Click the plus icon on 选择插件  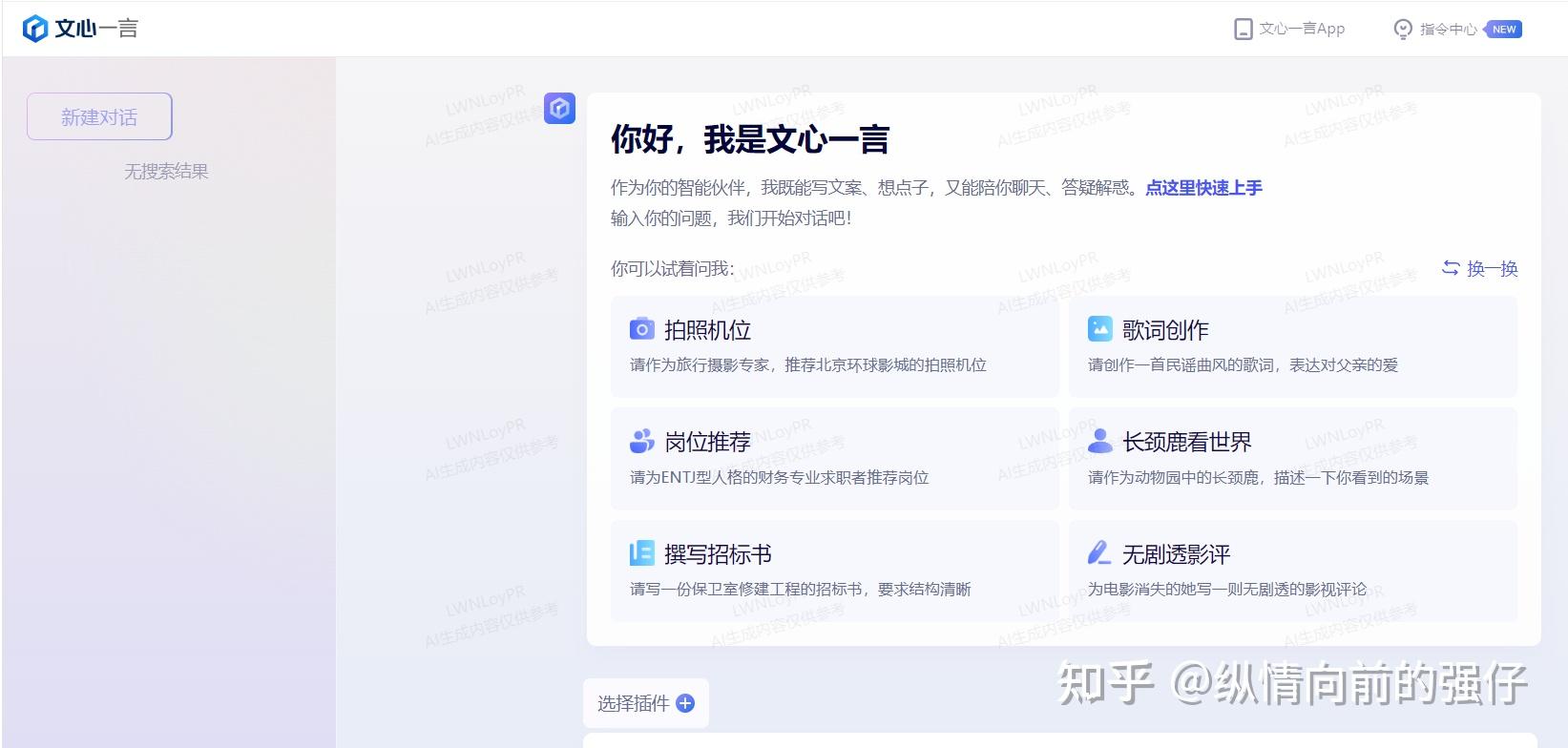[685, 703]
